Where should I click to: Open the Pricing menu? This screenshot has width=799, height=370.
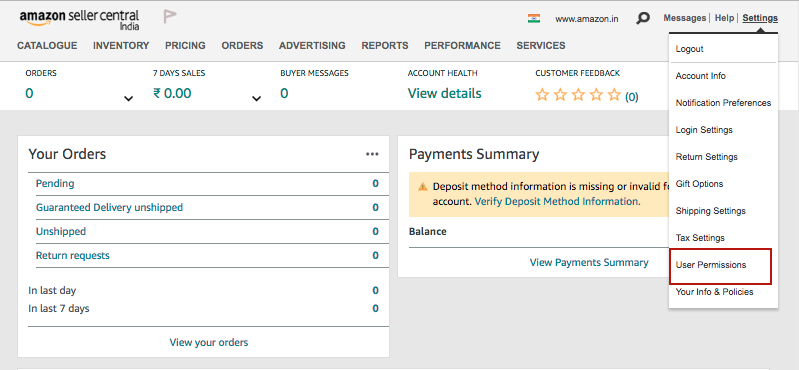pos(185,45)
